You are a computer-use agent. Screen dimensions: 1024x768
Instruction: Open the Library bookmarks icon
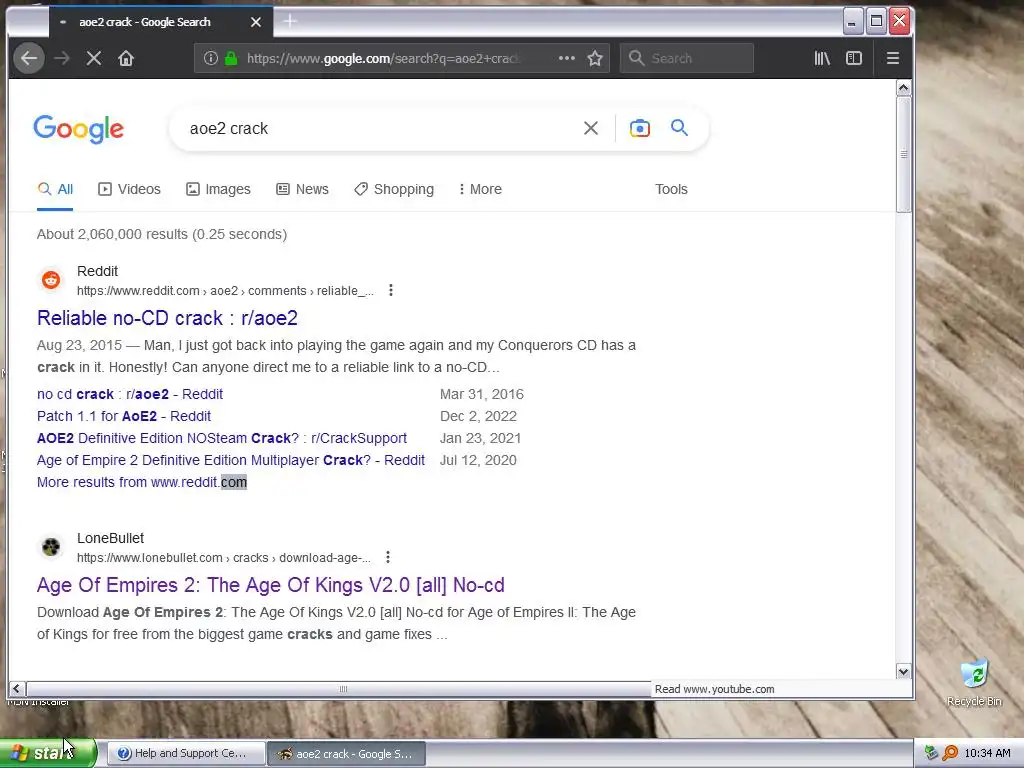point(822,58)
